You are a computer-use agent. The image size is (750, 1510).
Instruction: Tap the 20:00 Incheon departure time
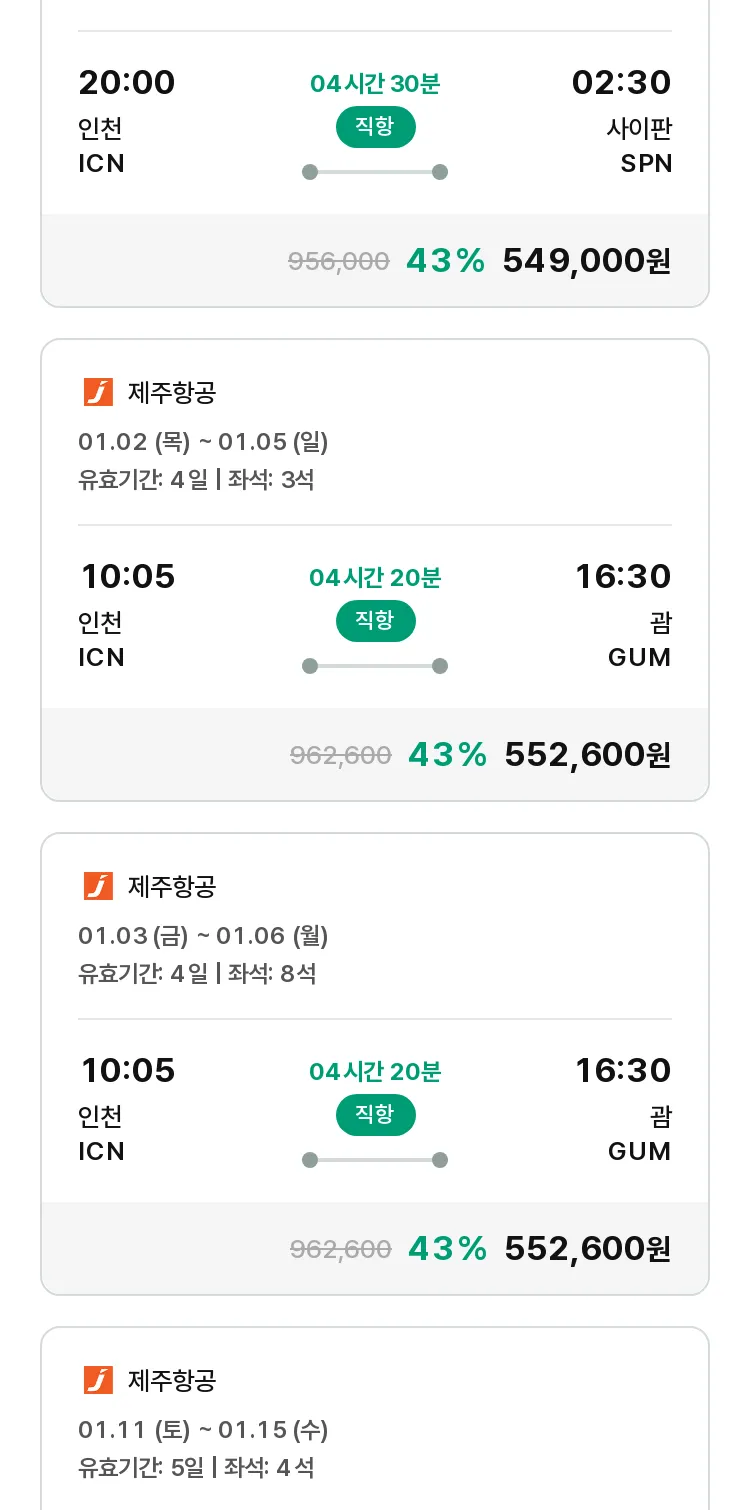pos(127,83)
